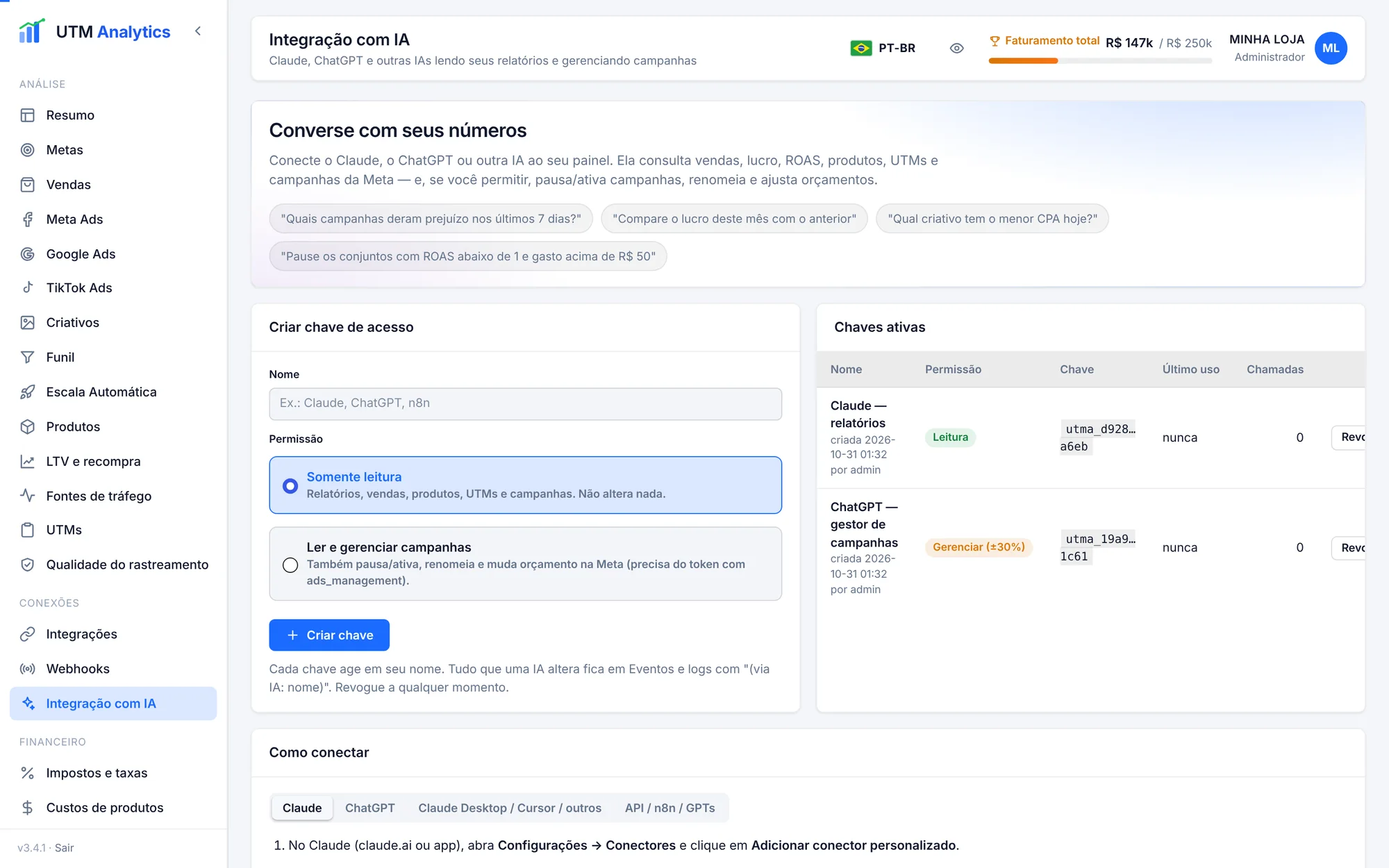Click the Faturamento total progress bar

(1100, 61)
